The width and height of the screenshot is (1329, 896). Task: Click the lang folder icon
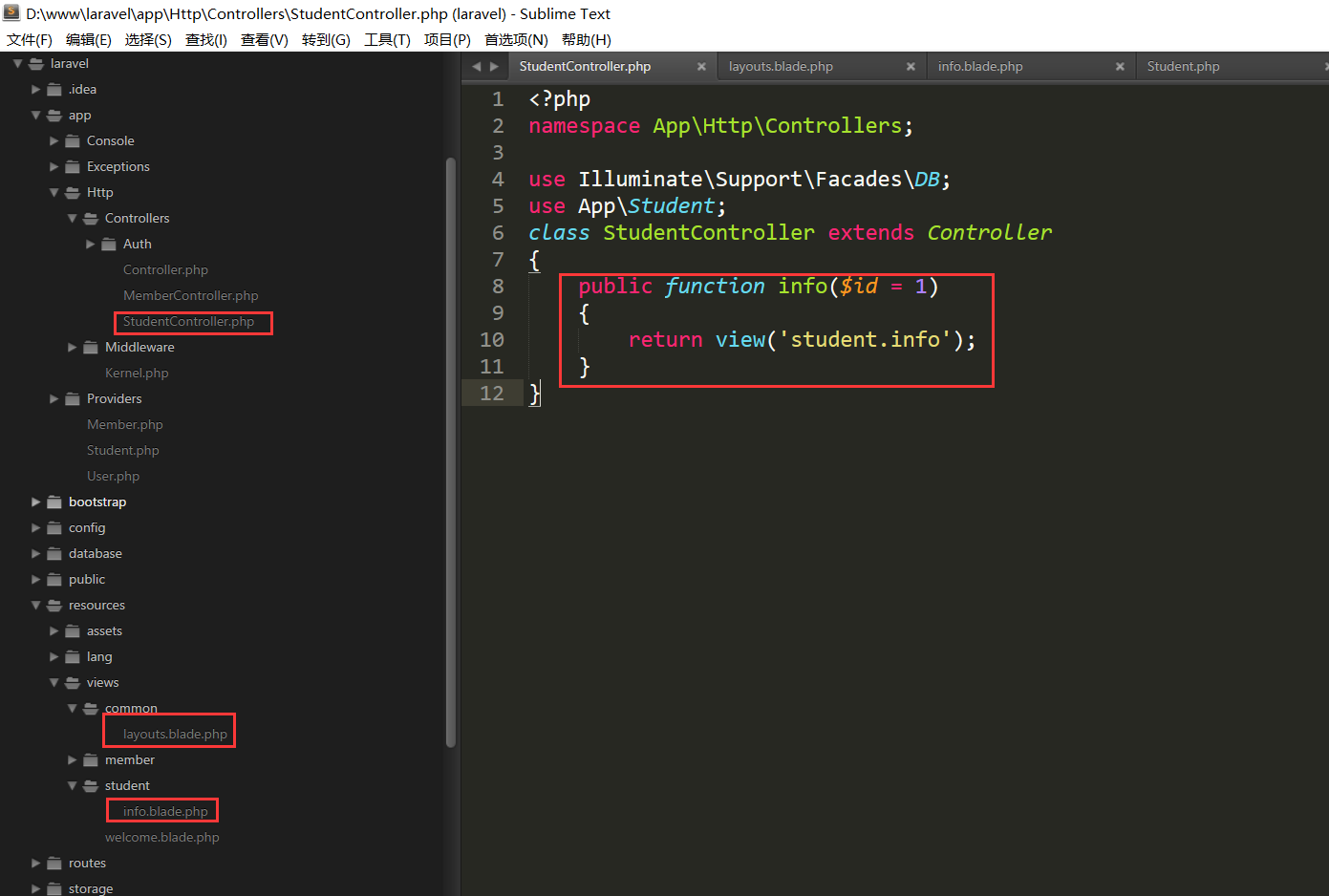pos(73,656)
